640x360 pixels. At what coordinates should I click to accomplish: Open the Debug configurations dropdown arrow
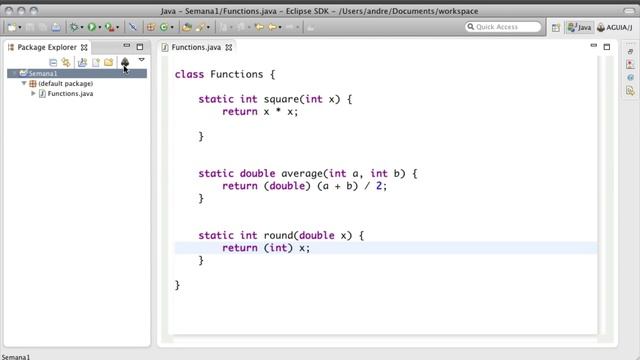82,27
